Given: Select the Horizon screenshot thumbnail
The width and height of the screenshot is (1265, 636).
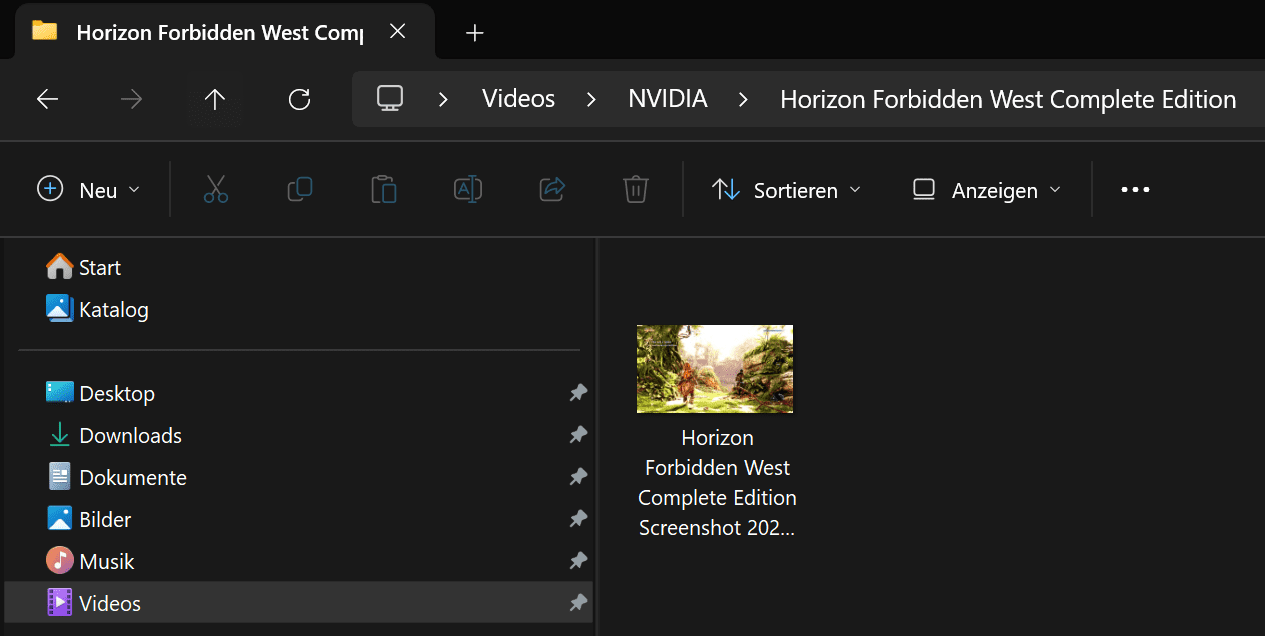Looking at the screenshot, I should pos(715,369).
